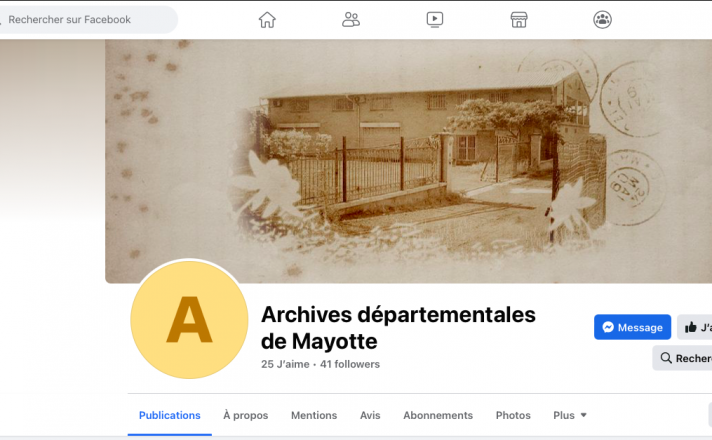Screen dimensions: 712x440
Task: View the Avis tab
Action: 370,415
